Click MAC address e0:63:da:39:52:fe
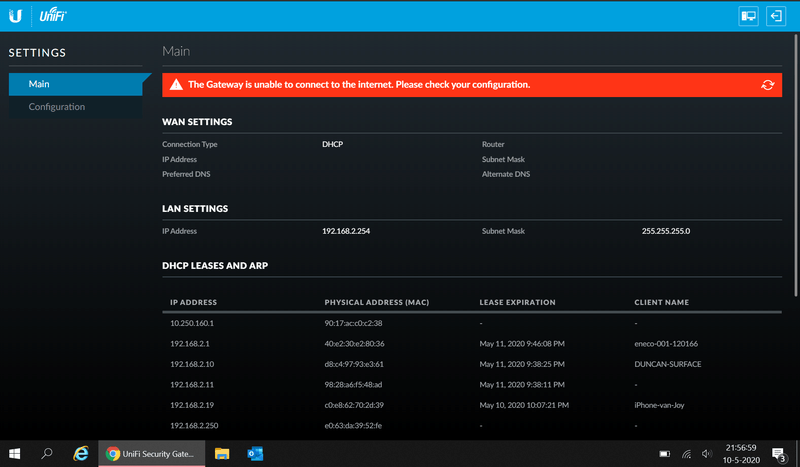Image resolution: width=800 pixels, height=467 pixels. coord(353,425)
